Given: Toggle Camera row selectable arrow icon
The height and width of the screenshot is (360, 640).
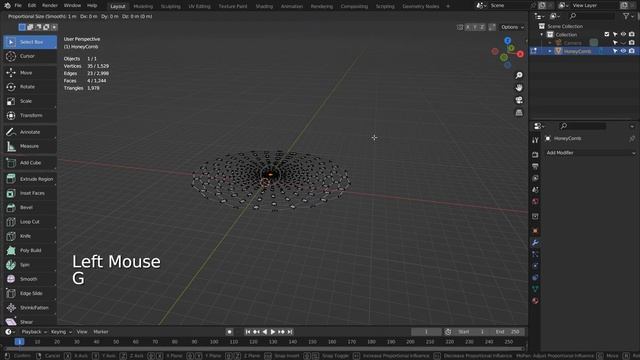Looking at the screenshot, I should (615, 42).
